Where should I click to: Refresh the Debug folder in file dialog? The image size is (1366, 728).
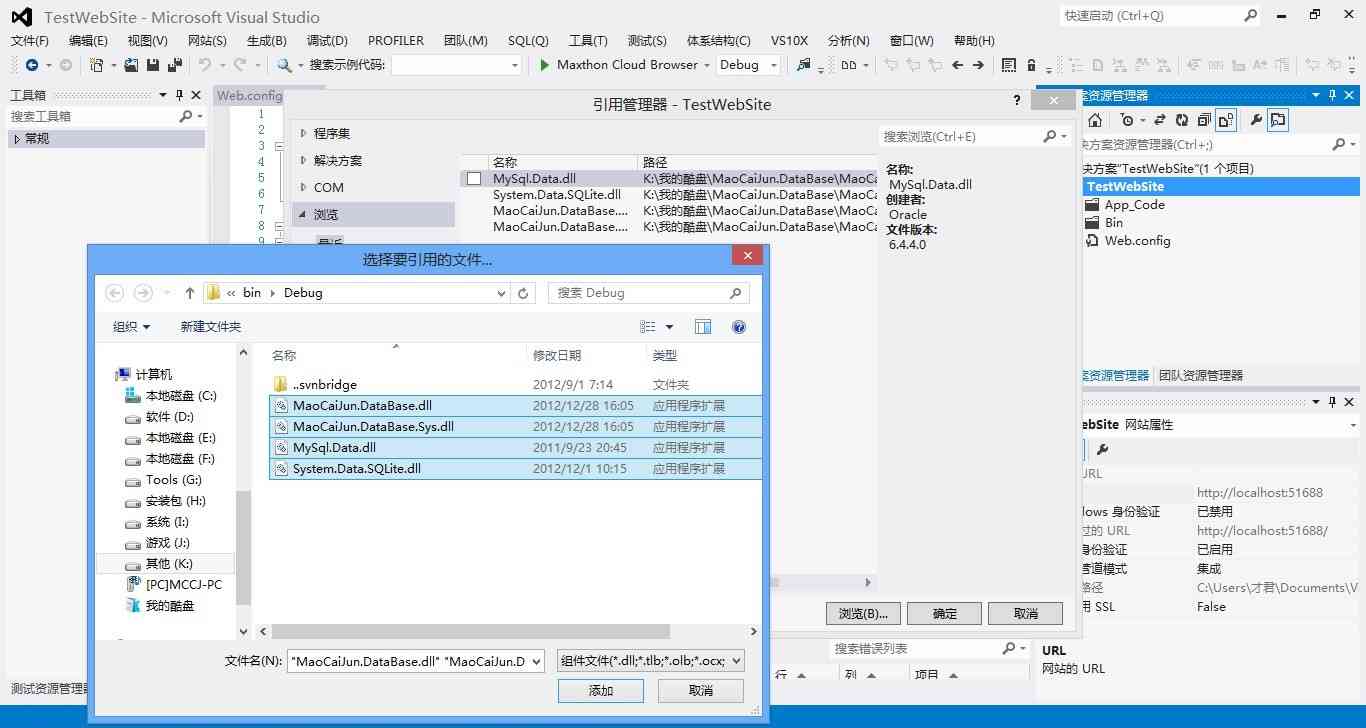[523, 293]
